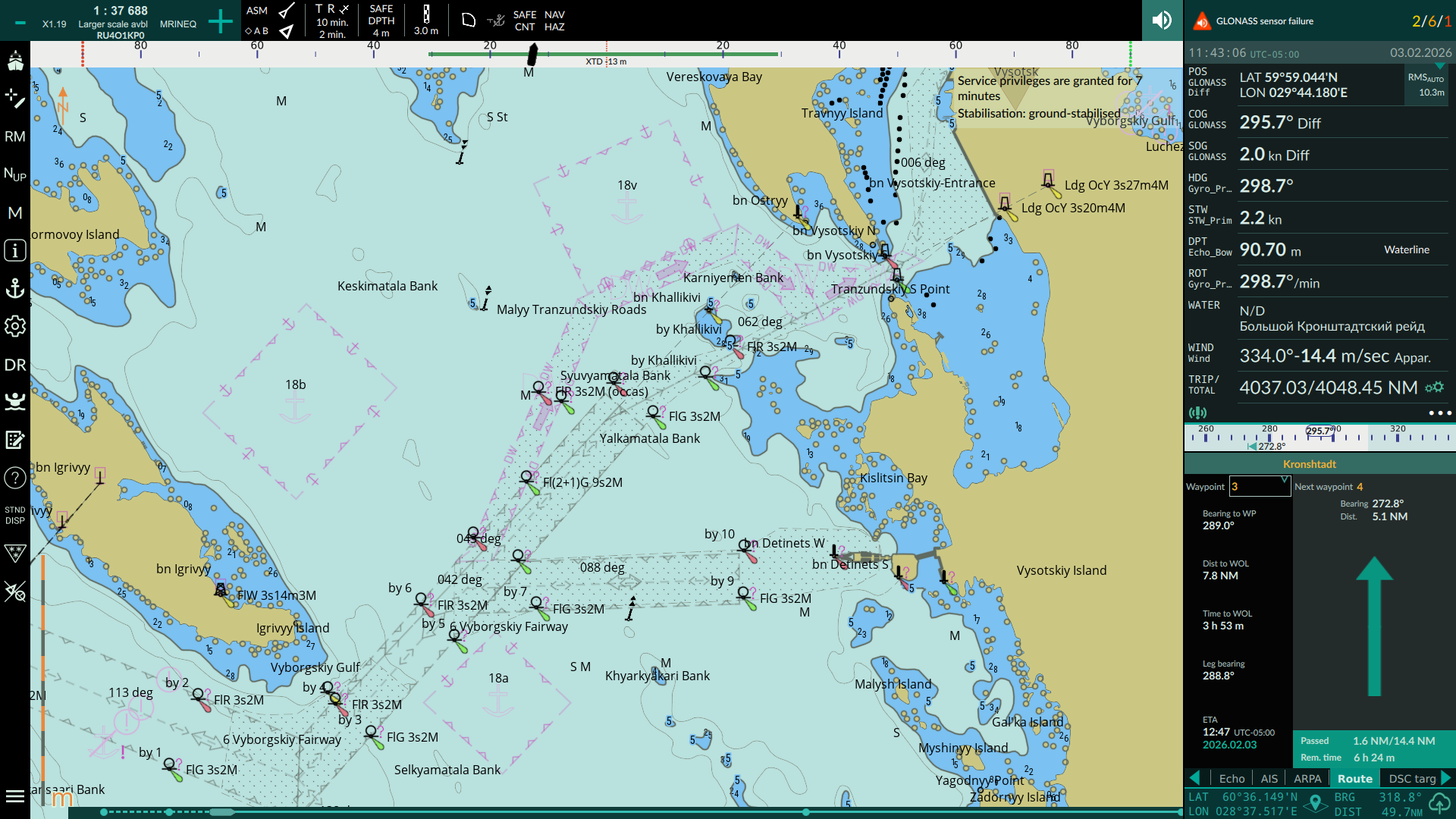Zoom in chart with the plus button
Screen dimensions: 1456x819
pos(220,21)
